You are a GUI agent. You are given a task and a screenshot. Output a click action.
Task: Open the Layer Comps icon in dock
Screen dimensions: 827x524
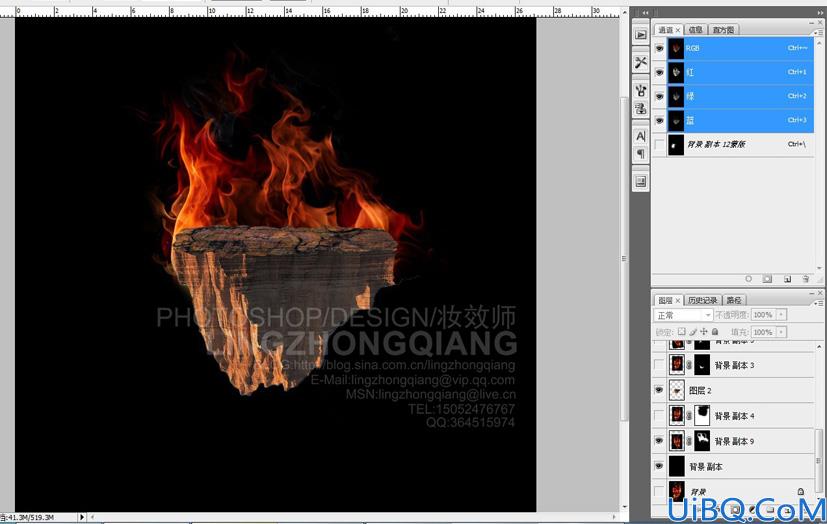pos(641,181)
